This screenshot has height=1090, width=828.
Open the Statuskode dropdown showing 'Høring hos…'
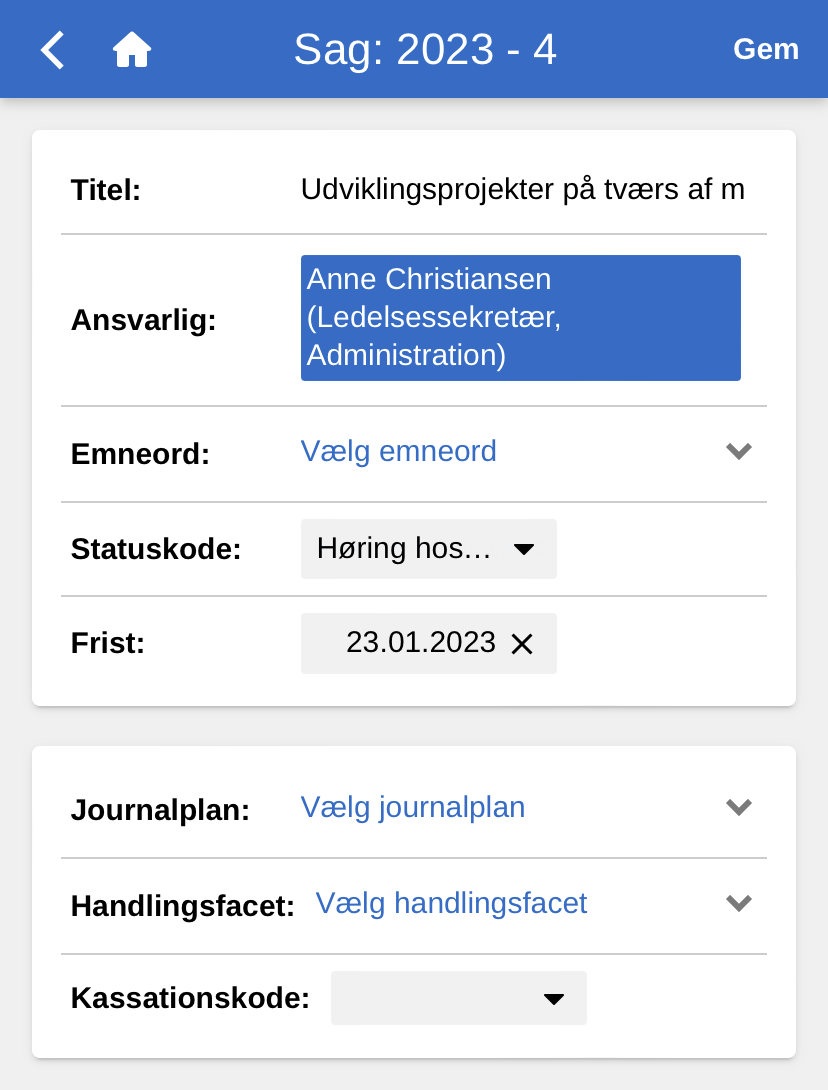[x=428, y=549]
